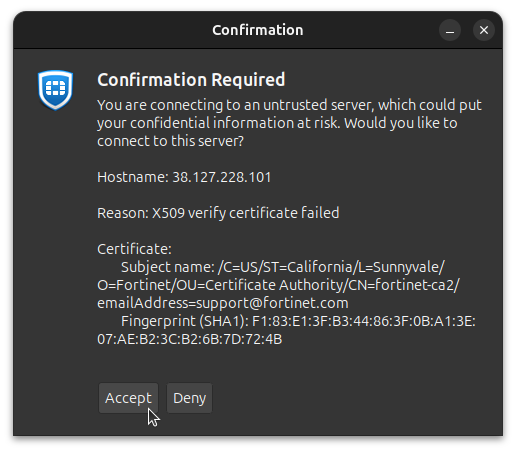Screen dimensions: 516x452
Task: Select the hostname IP 38.127.228.101
Action: 221,177
